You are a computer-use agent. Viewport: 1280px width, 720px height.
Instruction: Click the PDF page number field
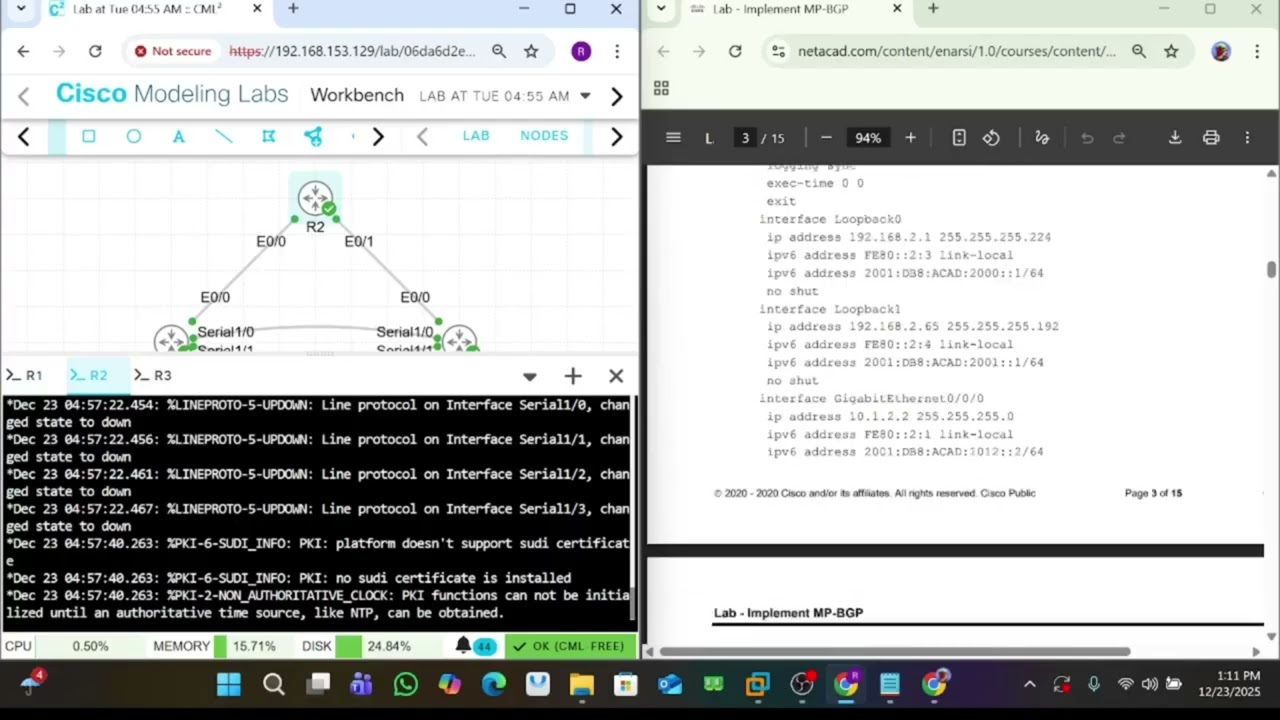(x=745, y=138)
